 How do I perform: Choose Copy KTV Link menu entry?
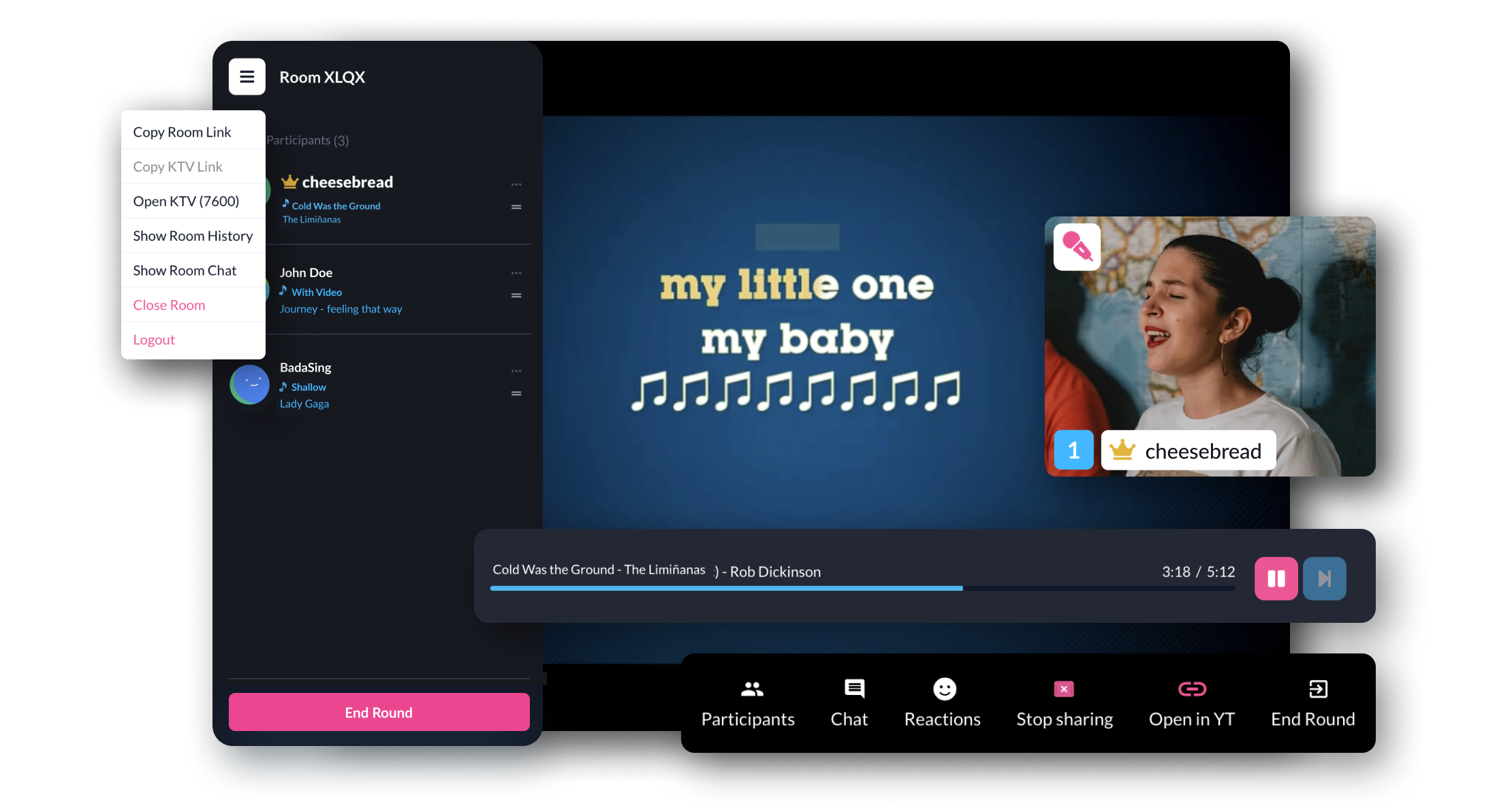[193, 167]
